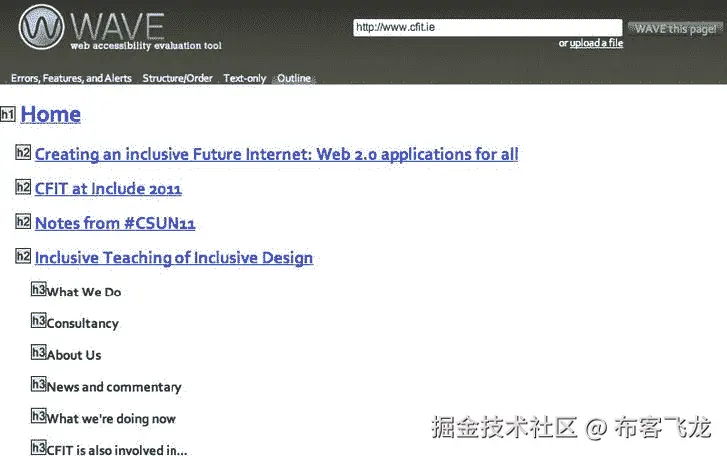Open the Notes from #CSUN11 link
727x456 pixels.
click(x=115, y=223)
